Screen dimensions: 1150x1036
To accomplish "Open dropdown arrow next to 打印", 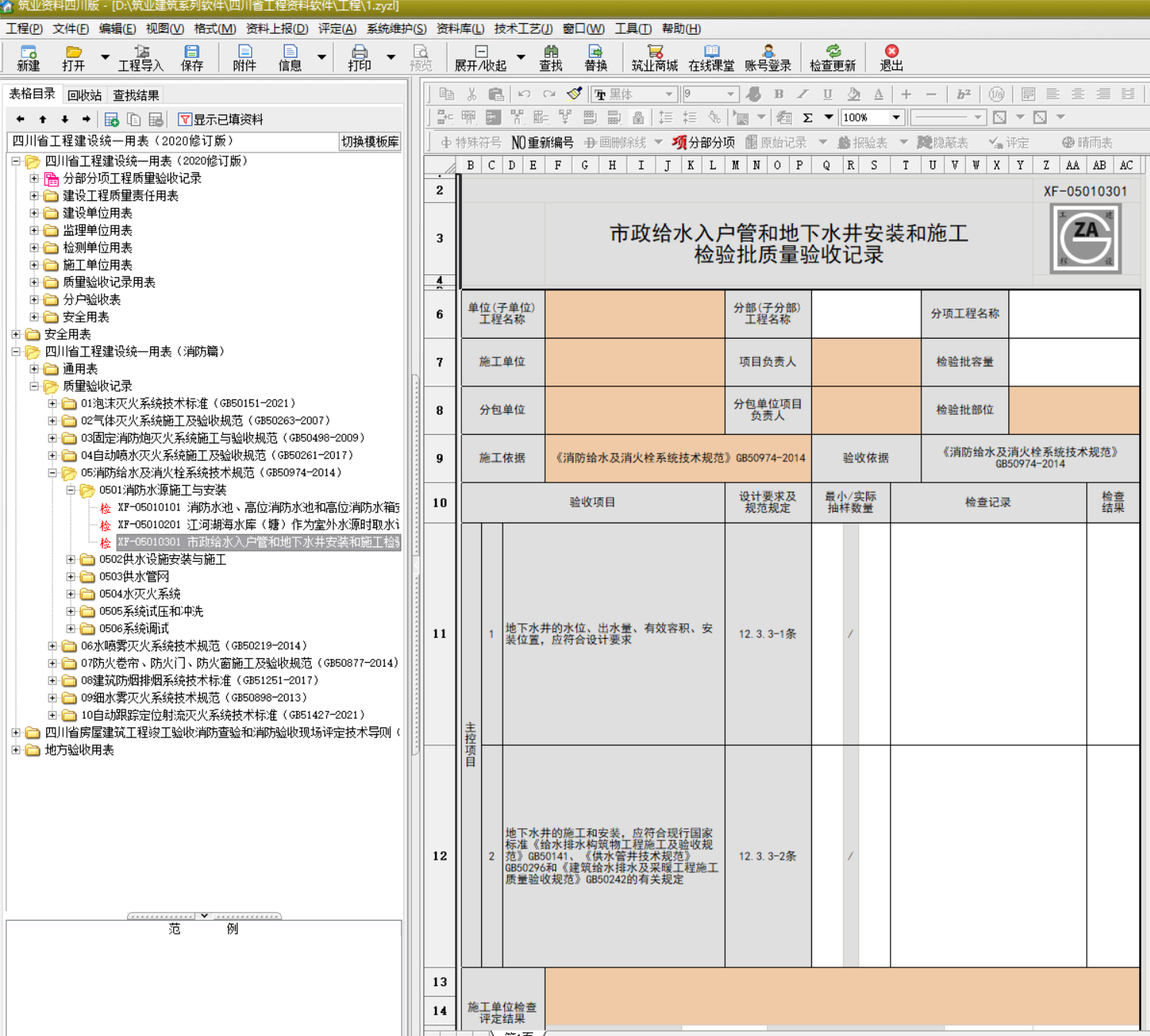I will point(391,58).
